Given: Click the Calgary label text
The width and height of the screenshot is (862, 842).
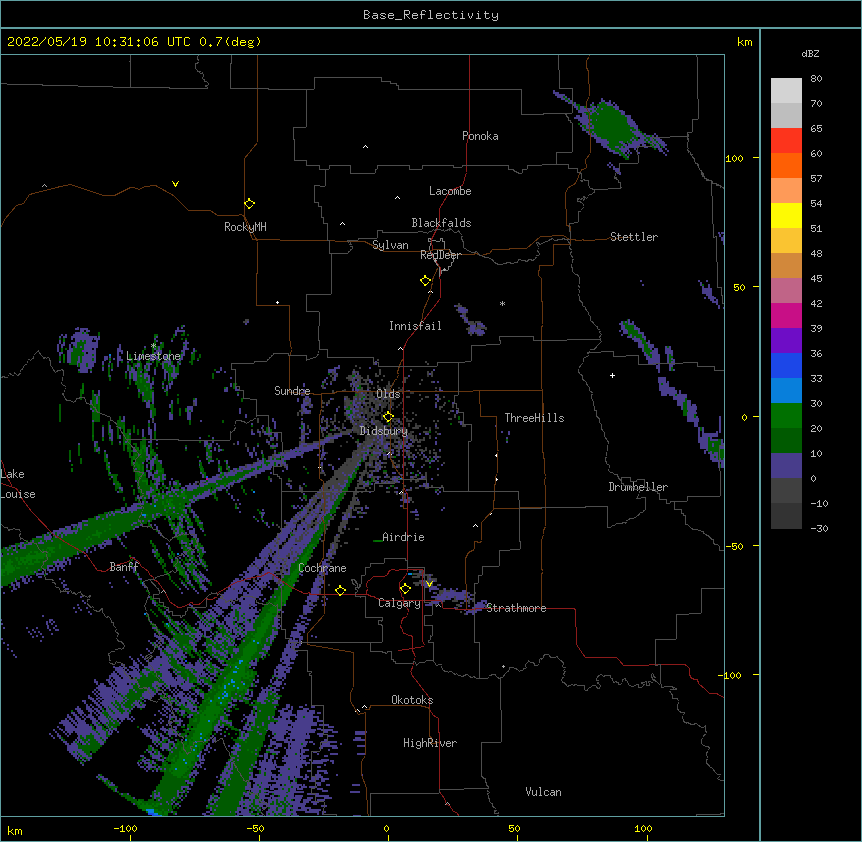Looking at the screenshot, I should (399, 603).
